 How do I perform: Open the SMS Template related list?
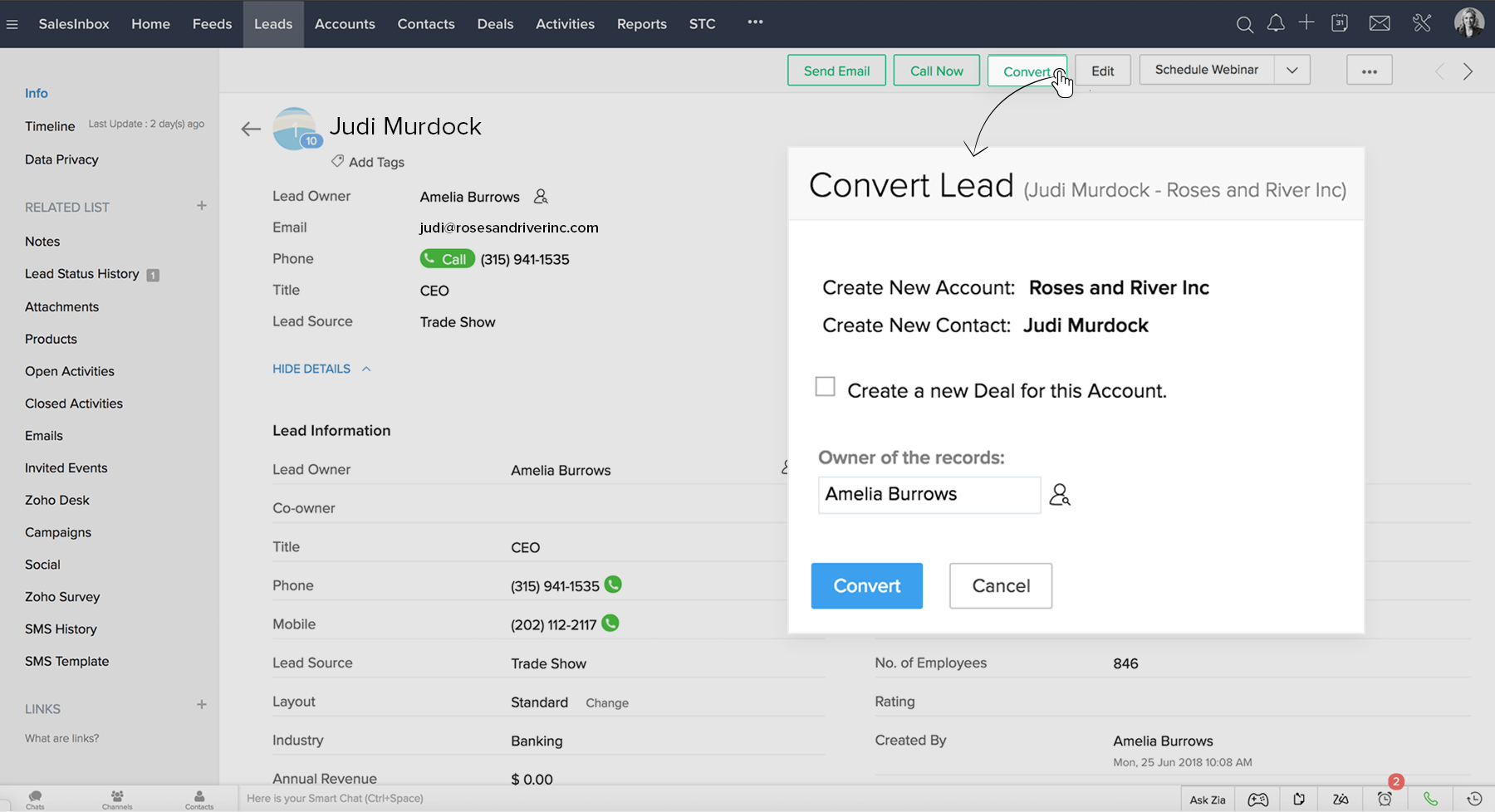[x=67, y=662]
